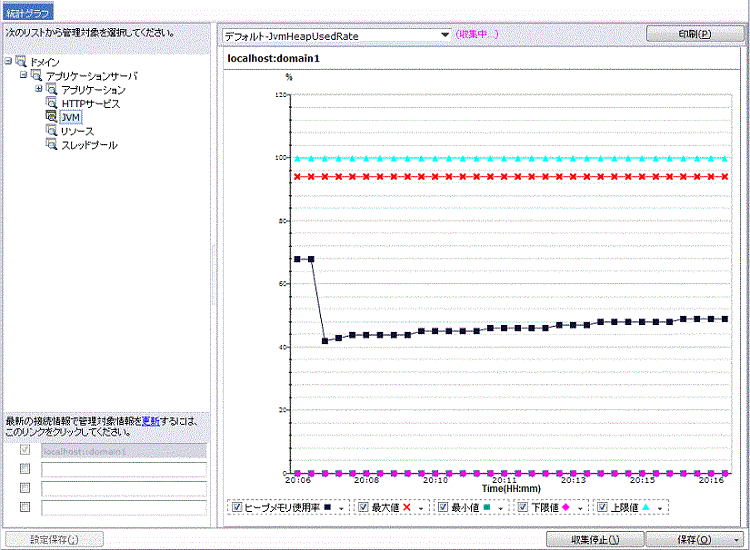Click the スレッドプール node icon
Image resolution: width=750 pixels, height=550 pixels.
[51, 145]
